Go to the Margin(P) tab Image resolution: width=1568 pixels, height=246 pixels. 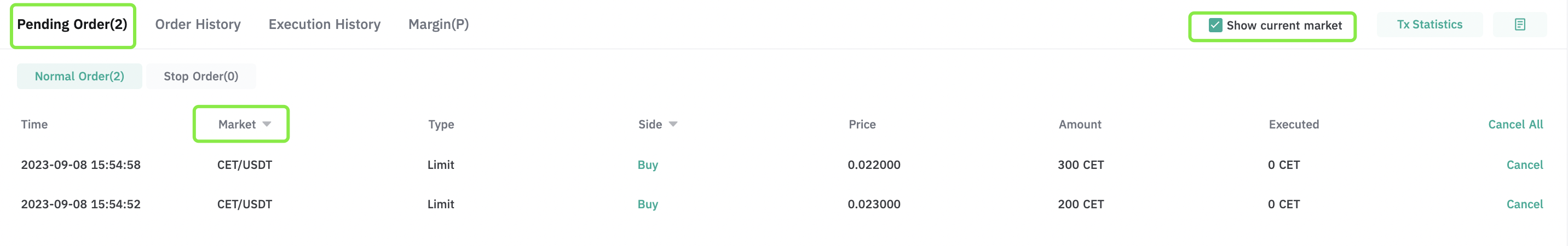pos(438,24)
